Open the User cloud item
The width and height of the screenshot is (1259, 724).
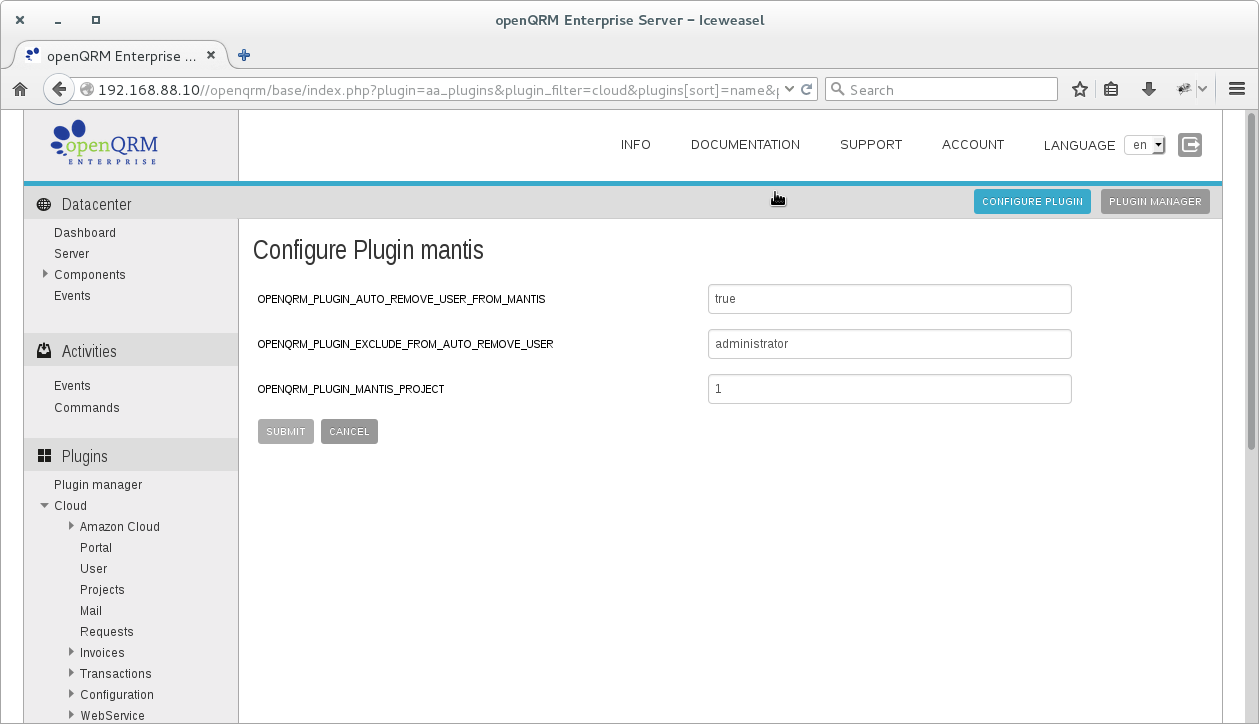tap(94, 569)
